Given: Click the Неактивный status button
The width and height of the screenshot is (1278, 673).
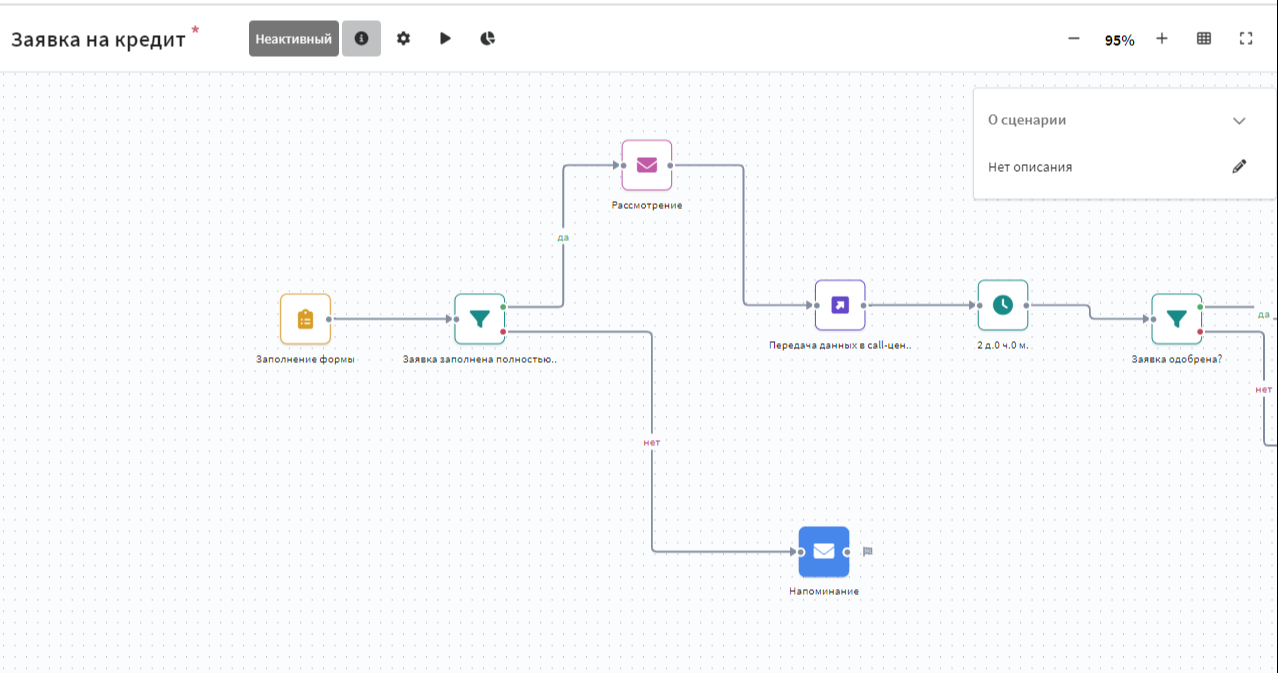Looking at the screenshot, I should pyautogui.click(x=293, y=39).
